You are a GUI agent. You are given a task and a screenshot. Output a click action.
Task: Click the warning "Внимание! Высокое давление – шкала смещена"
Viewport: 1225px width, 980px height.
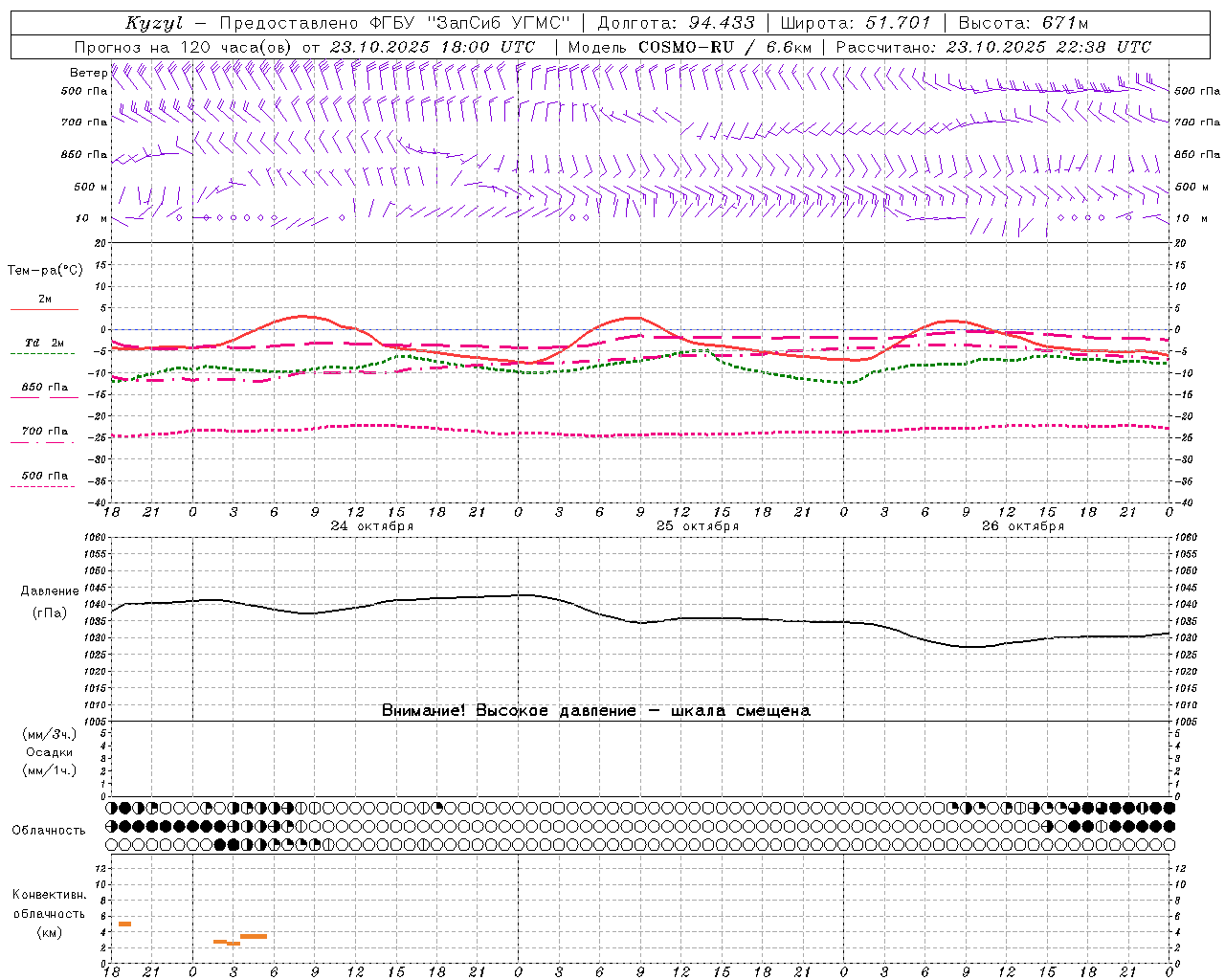pyautogui.click(x=596, y=711)
